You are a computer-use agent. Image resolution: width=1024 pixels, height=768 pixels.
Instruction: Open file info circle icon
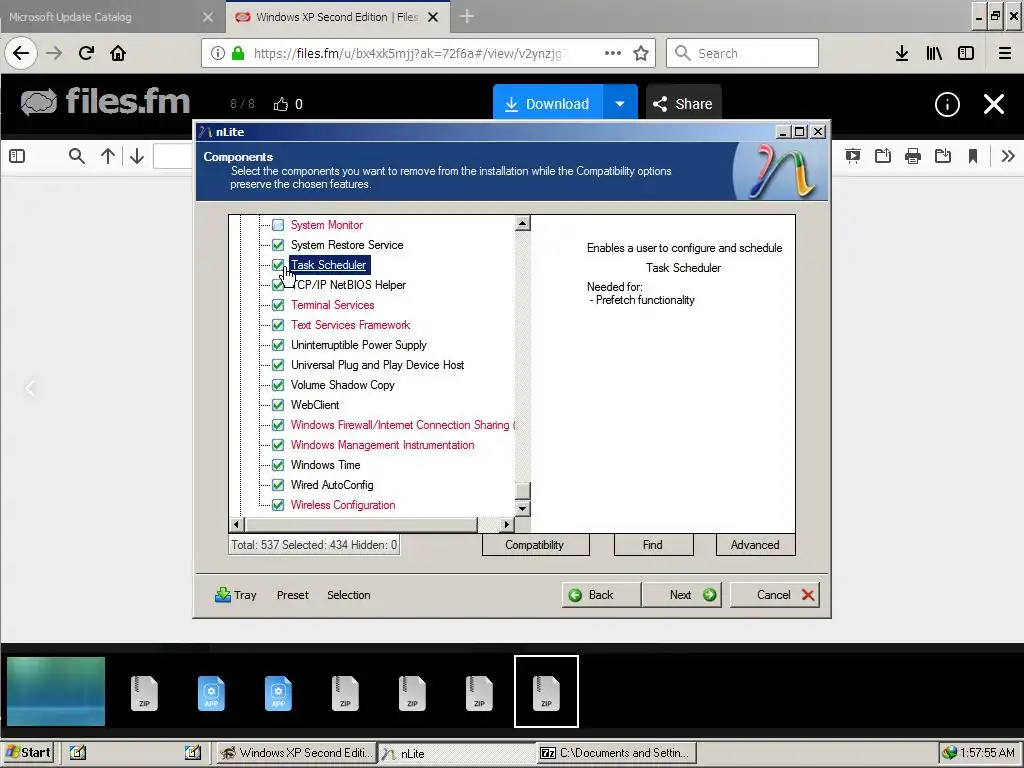(x=947, y=104)
